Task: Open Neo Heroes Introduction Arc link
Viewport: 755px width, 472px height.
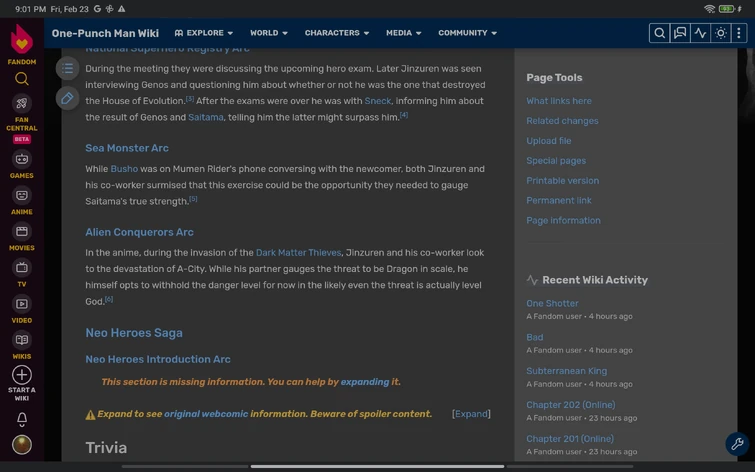Action: [157, 359]
